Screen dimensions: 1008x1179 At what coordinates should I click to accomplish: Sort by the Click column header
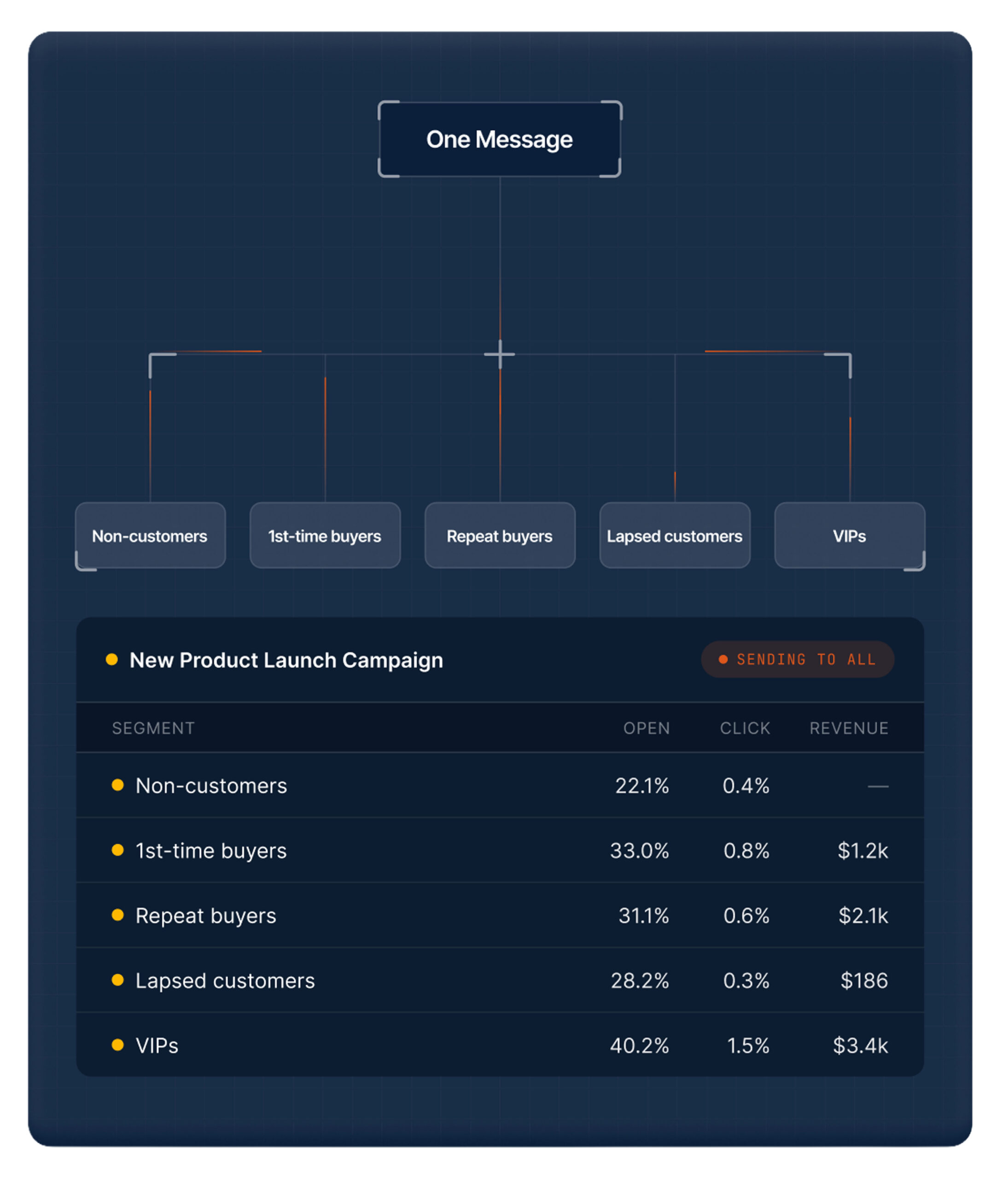pos(745,728)
